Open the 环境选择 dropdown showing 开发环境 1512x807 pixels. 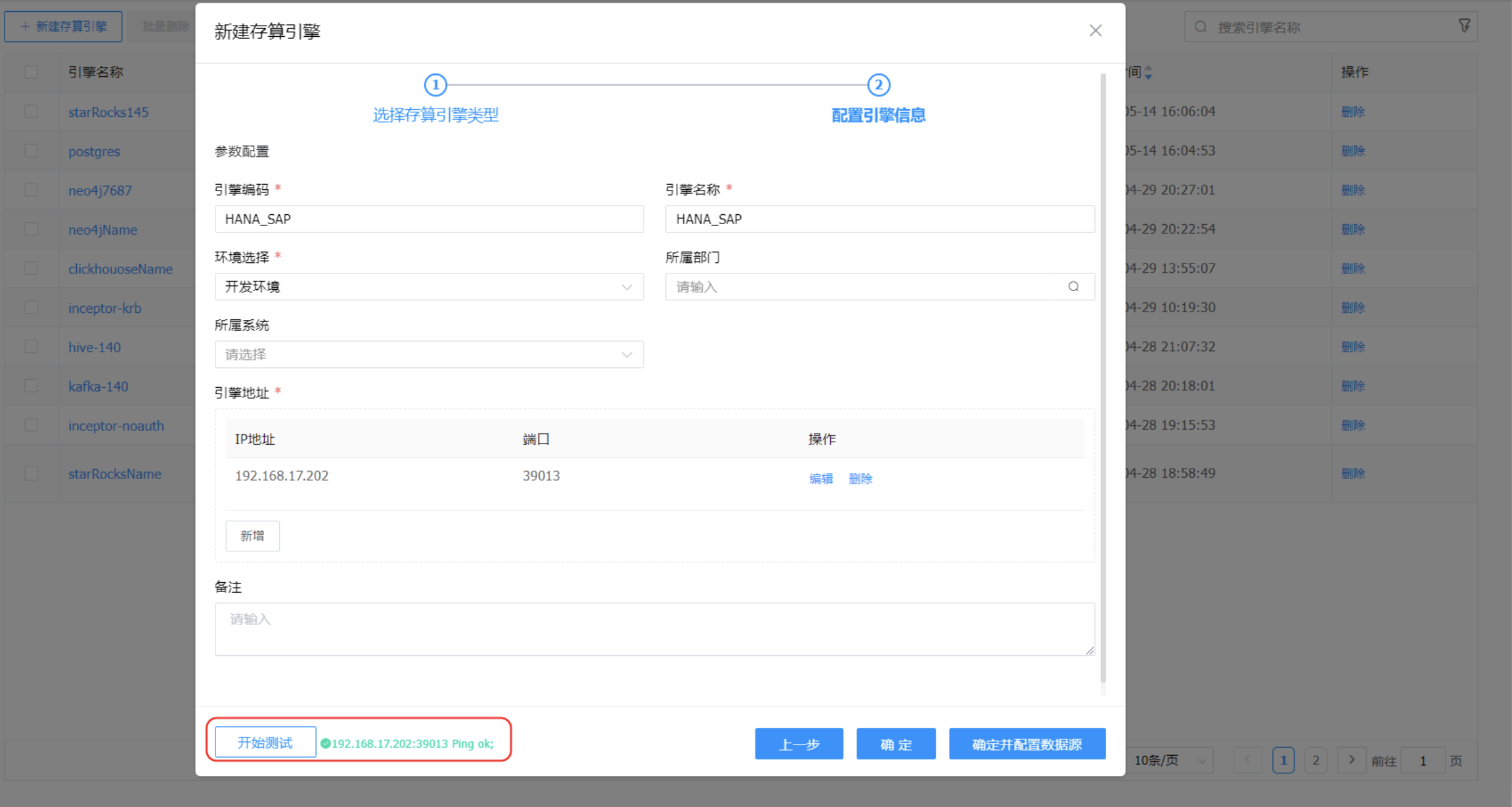(429, 287)
